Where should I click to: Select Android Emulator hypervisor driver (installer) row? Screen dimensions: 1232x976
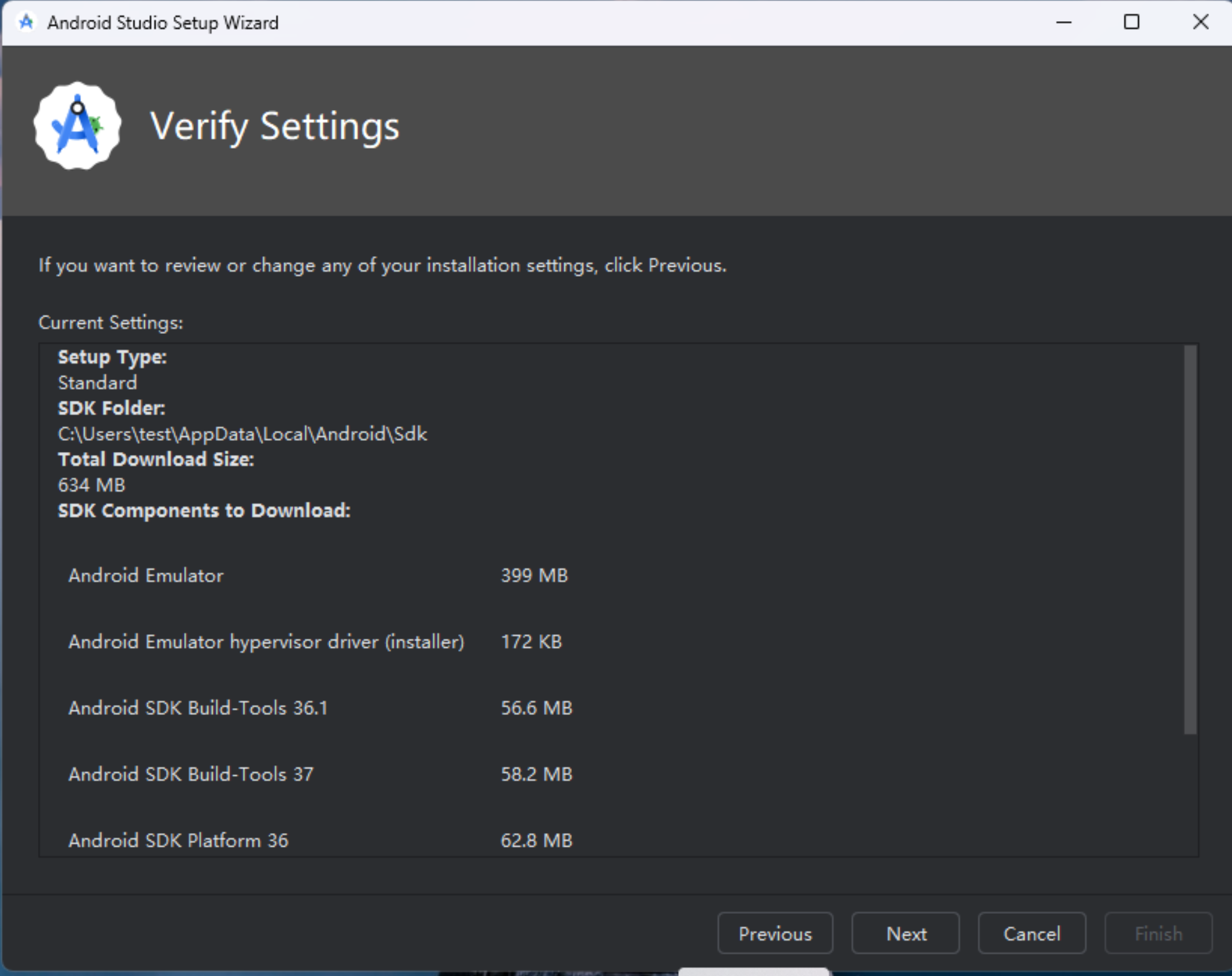point(315,642)
